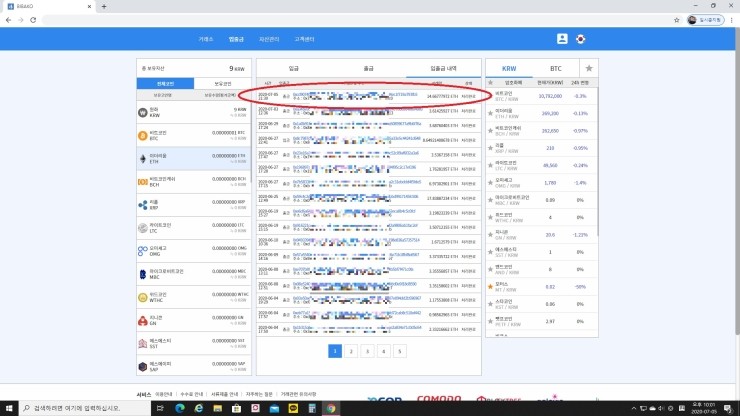The width and height of the screenshot is (740, 416).
Task: Open the 거래소 menu in top navigation
Action: tap(206, 39)
